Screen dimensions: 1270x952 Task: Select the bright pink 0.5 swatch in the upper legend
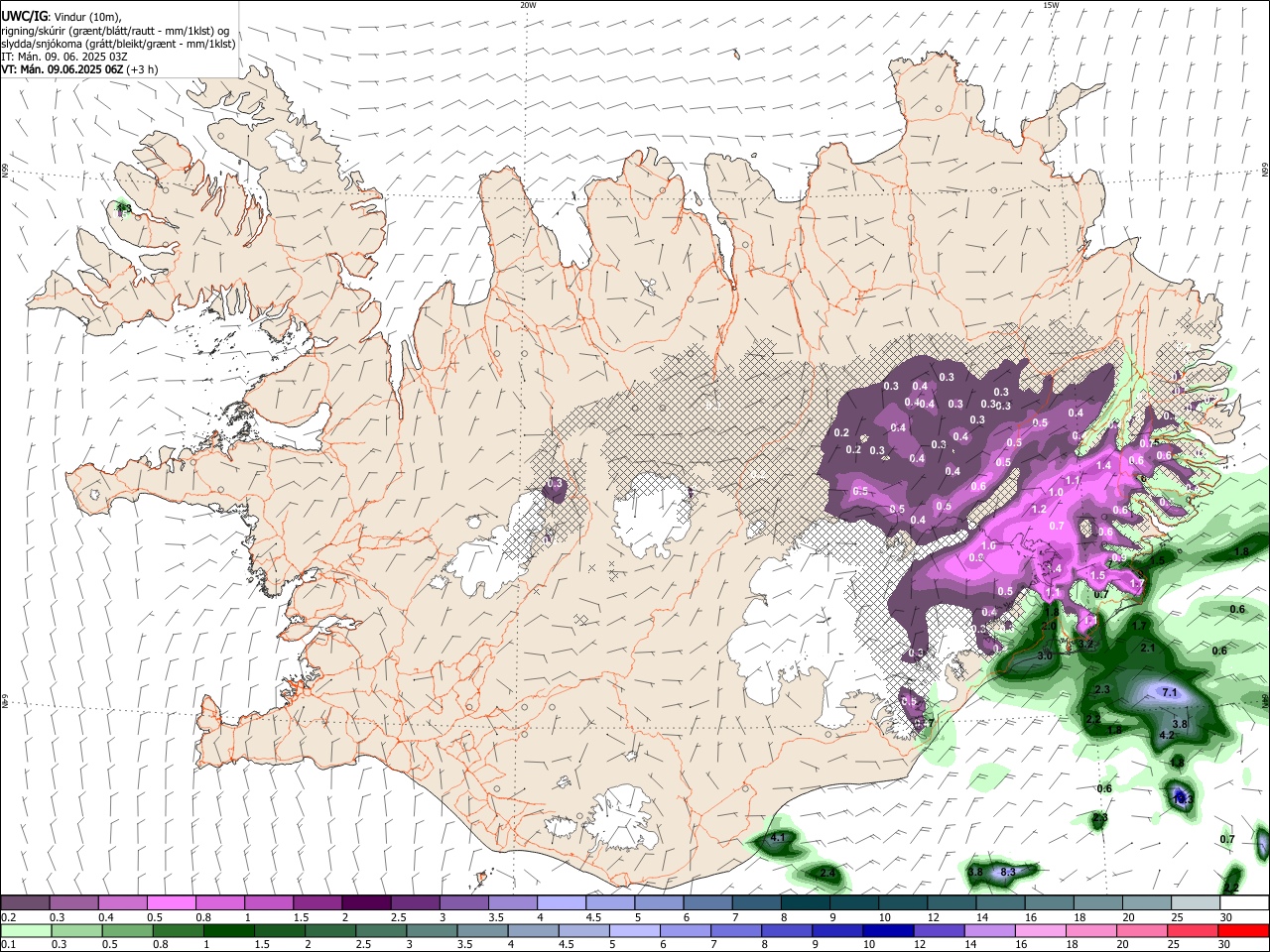tap(171, 903)
